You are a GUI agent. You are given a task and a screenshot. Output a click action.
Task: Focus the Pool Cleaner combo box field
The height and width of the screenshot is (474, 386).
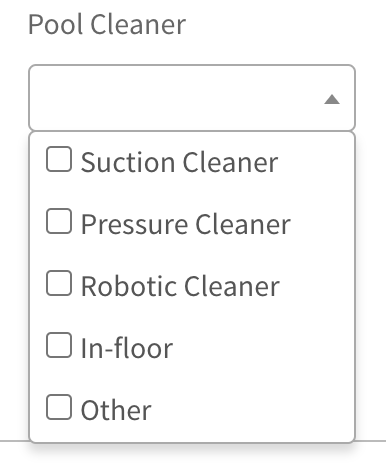[192, 98]
